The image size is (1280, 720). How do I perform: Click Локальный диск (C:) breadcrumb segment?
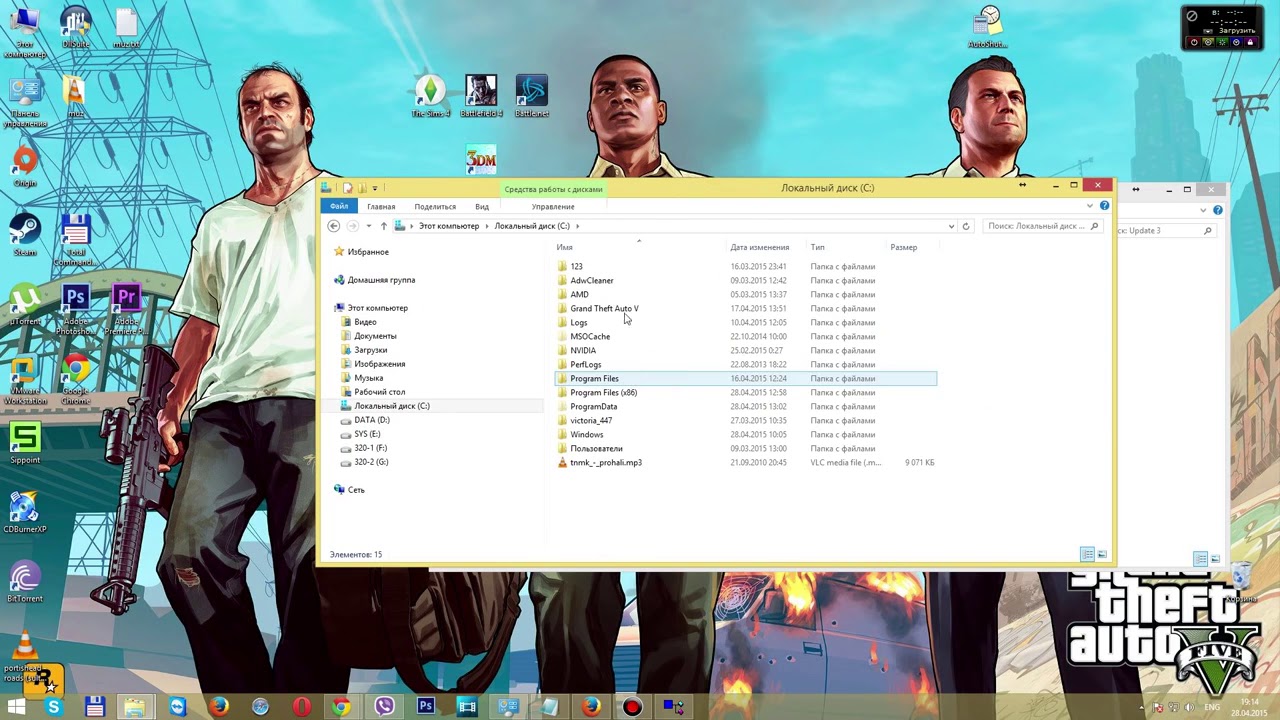532,226
